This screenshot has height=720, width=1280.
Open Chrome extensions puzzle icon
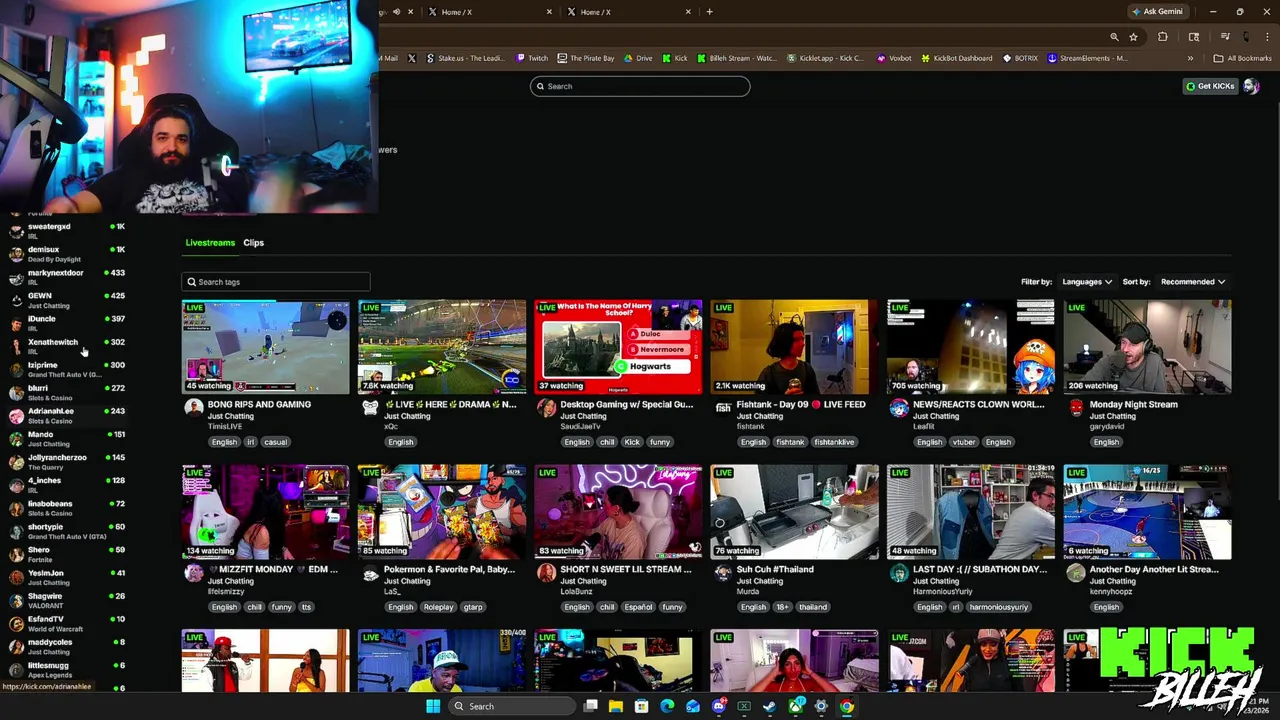coord(1163,37)
